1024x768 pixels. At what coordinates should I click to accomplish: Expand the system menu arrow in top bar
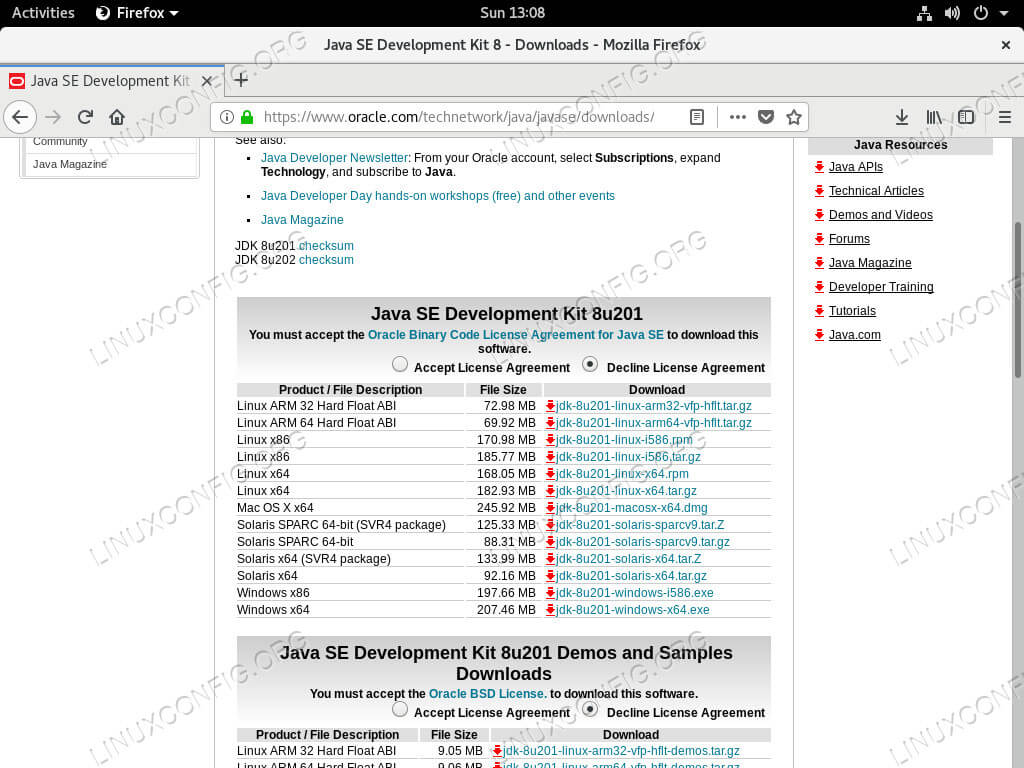[1004, 13]
